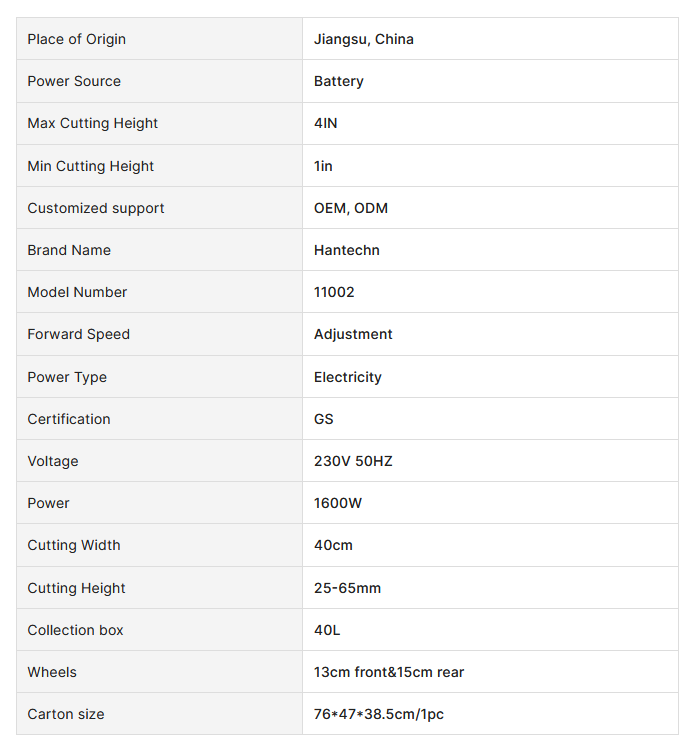This screenshot has width=700, height=750.
Task: Click the Collection box label
Action: click(75, 630)
